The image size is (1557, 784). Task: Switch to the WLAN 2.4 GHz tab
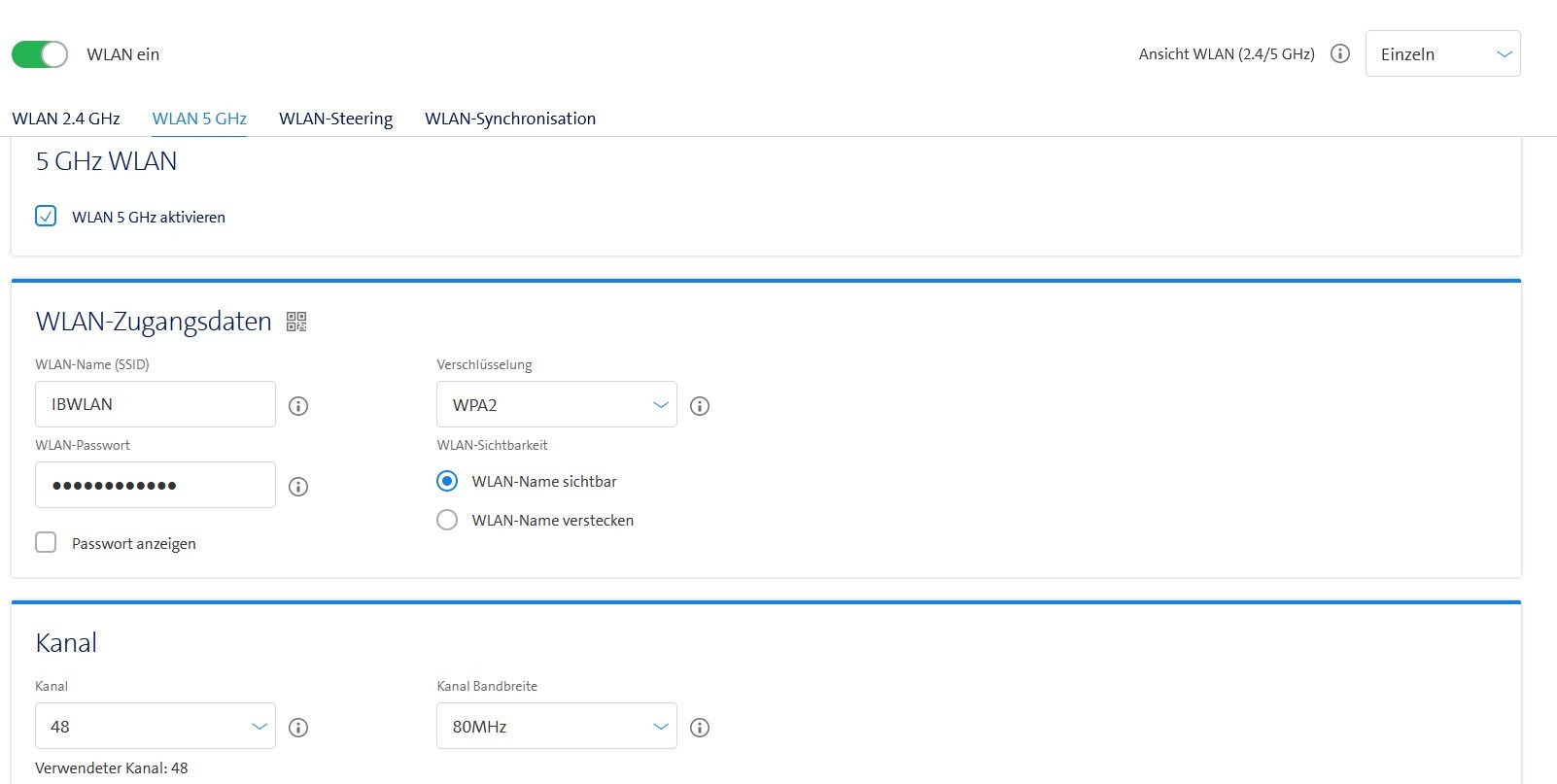tap(66, 119)
